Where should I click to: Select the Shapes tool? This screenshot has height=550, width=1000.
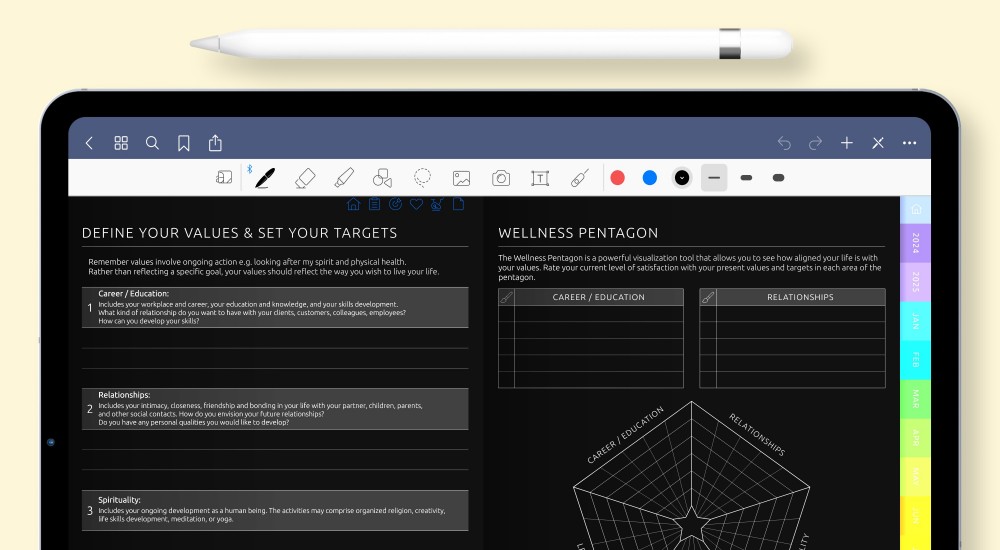click(383, 178)
